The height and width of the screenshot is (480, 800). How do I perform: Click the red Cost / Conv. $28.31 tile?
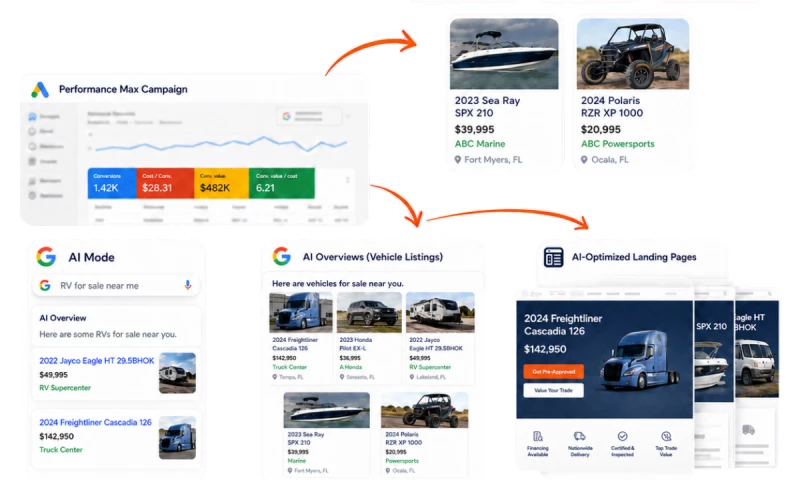[165, 183]
